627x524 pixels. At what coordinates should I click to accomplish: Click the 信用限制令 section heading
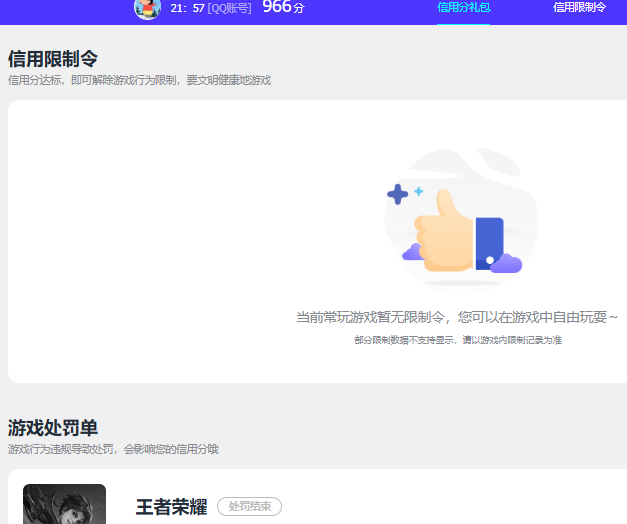coord(53,59)
